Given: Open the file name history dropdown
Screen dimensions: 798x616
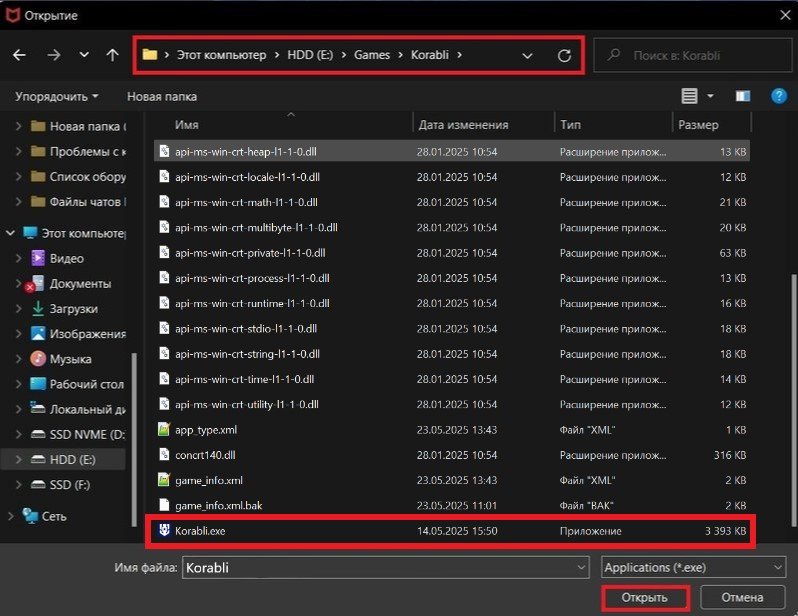Looking at the screenshot, I should pyautogui.click(x=581, y=567).
